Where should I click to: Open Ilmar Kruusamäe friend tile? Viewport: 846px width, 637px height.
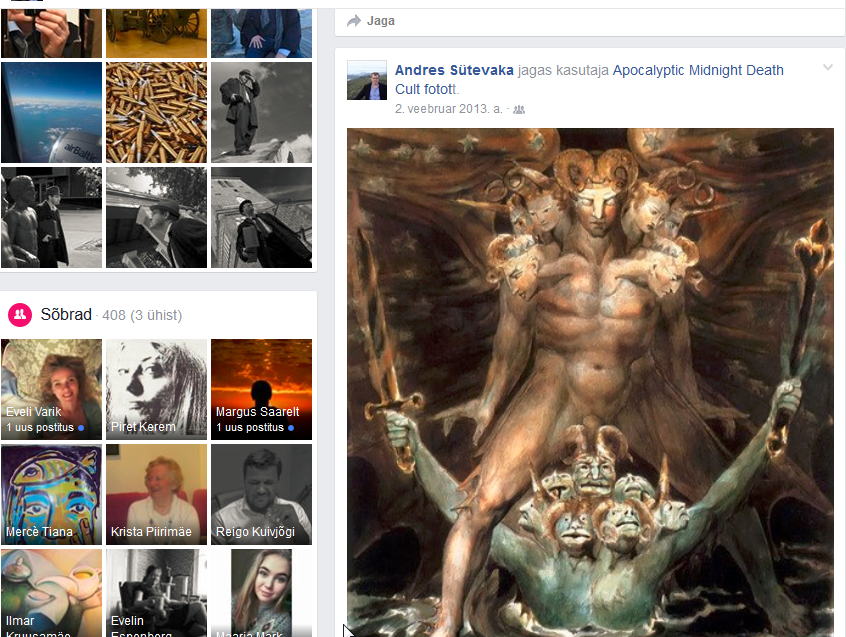(x=51, y=593)
